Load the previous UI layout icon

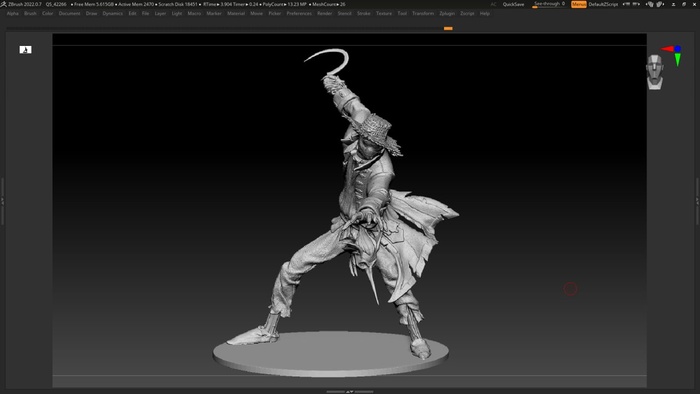(626, 4)
